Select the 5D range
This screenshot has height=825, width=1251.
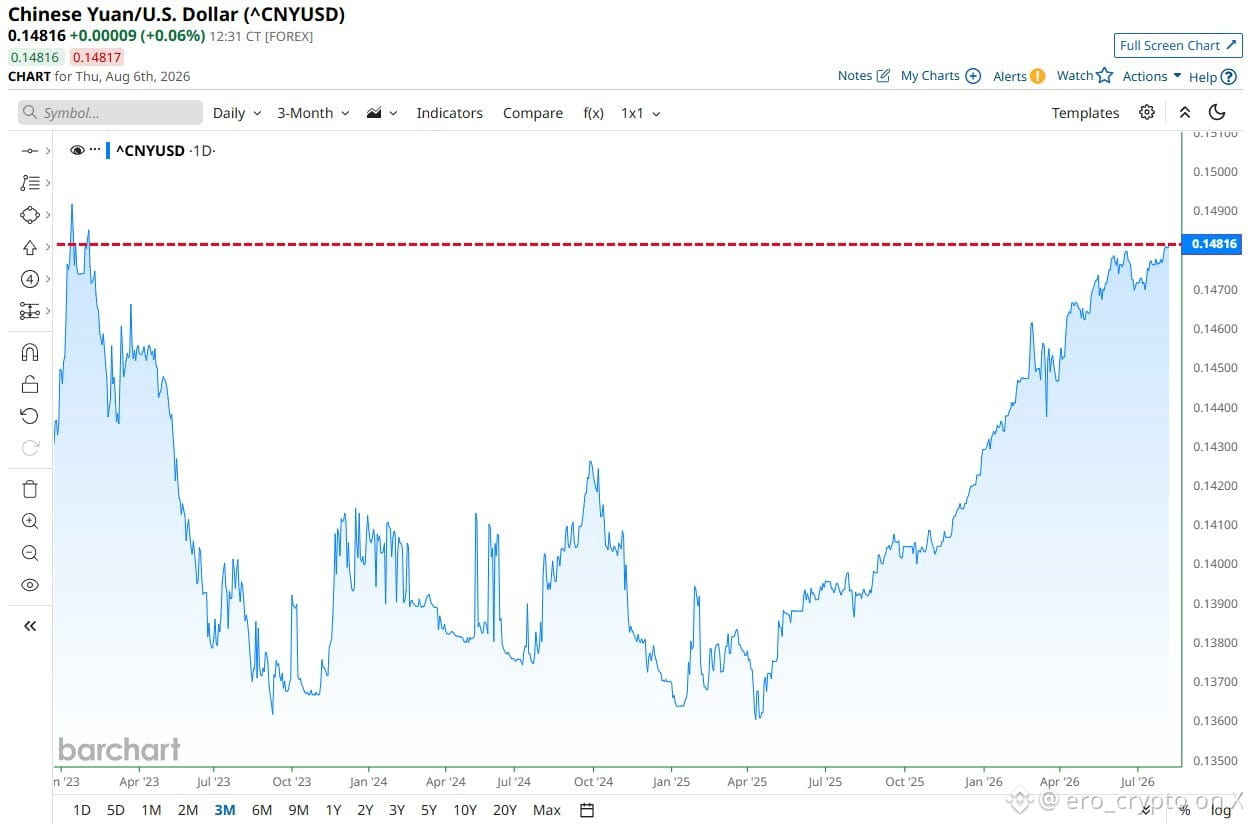pyautogui.click(x=116, y=810)
